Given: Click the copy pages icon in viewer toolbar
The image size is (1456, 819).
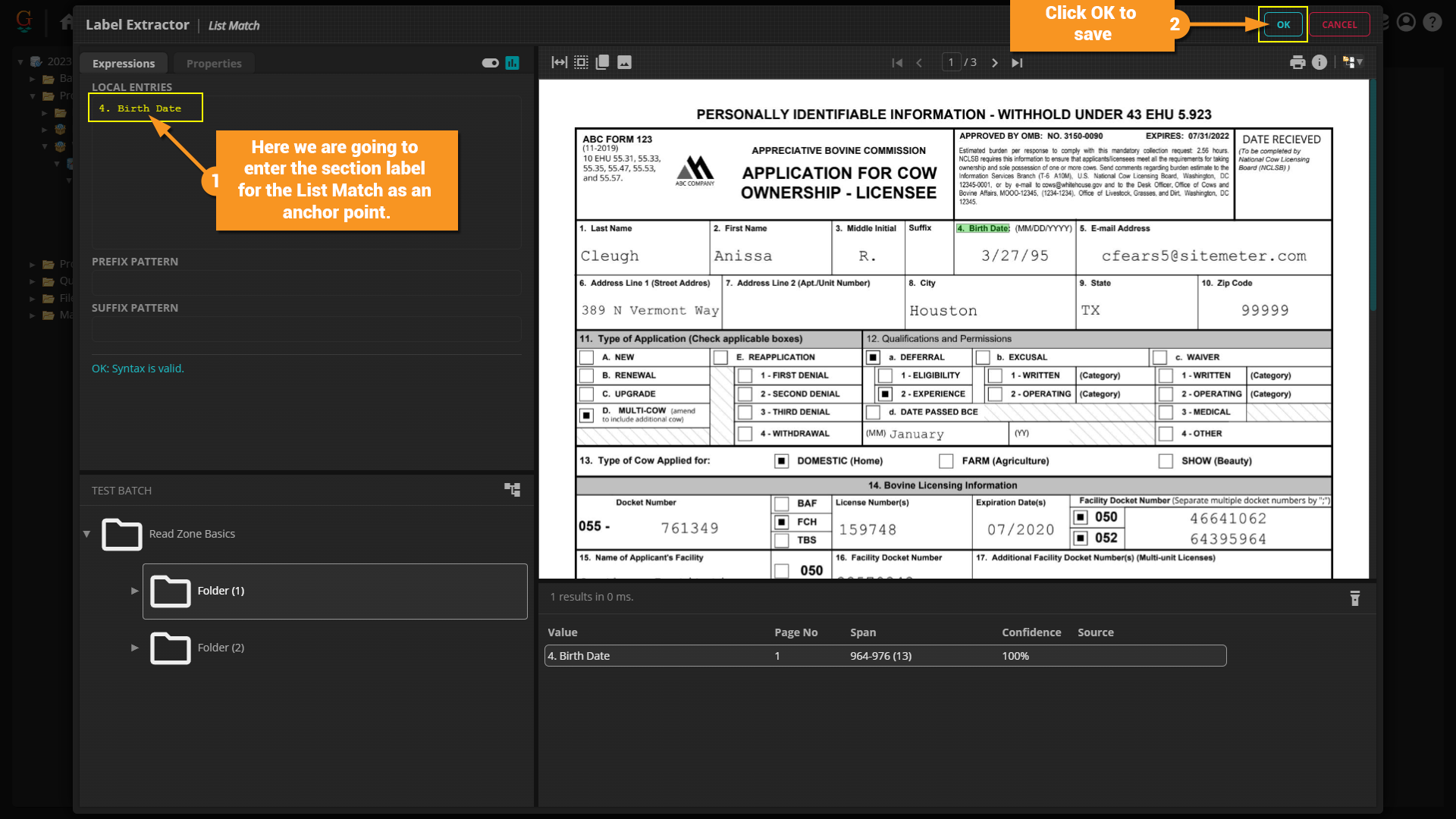Looking at the screenshot, I should pos(603,62).
